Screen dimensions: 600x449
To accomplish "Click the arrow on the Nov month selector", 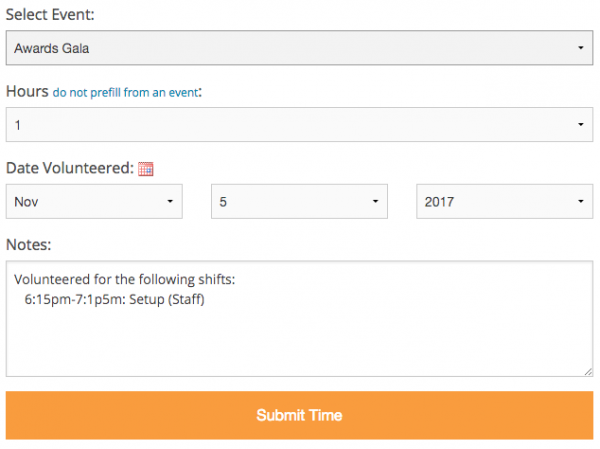I will (170, 202).
